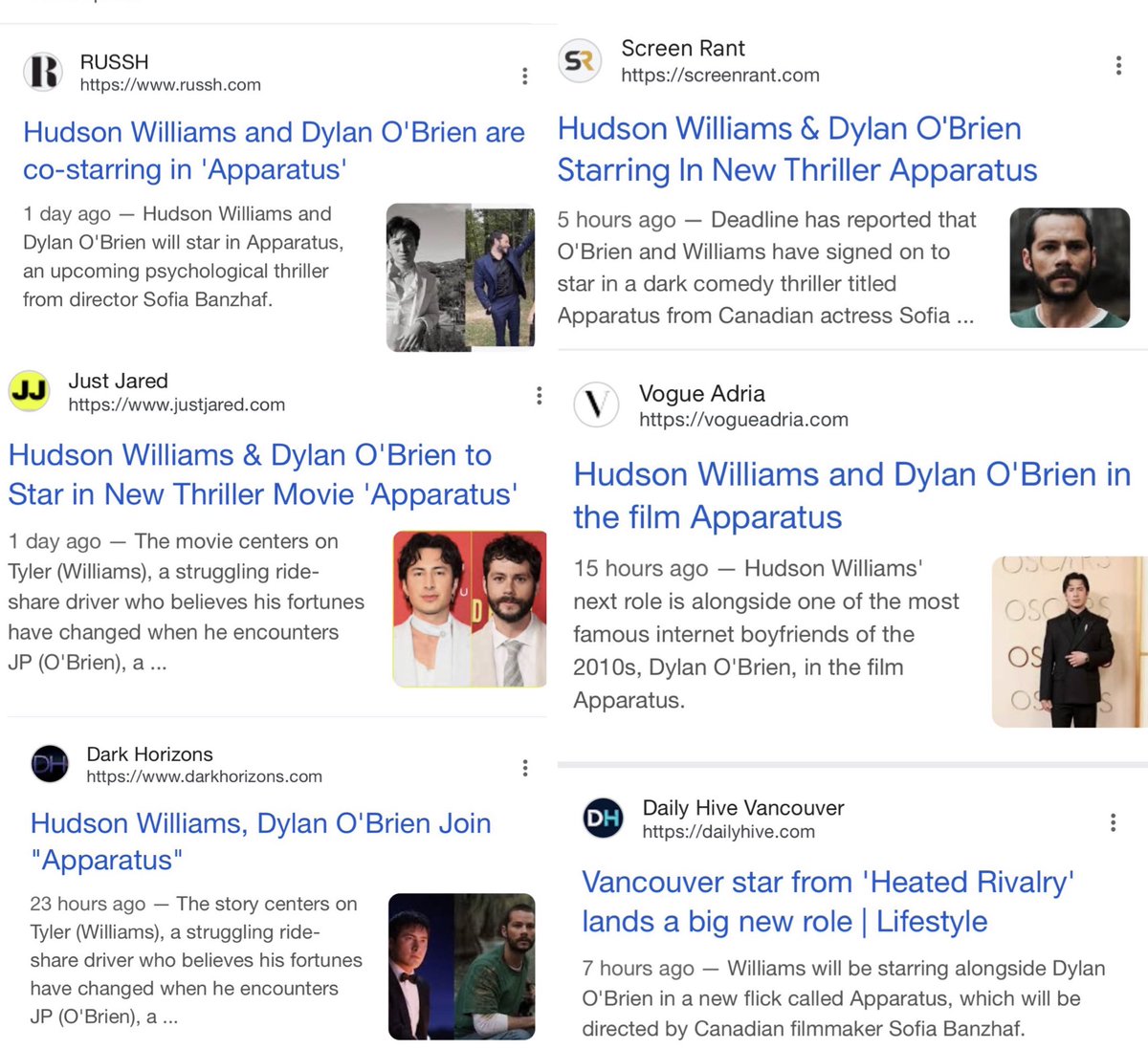
Task: Open the Just Jared JJ logo icon
Action: [30, 391]
